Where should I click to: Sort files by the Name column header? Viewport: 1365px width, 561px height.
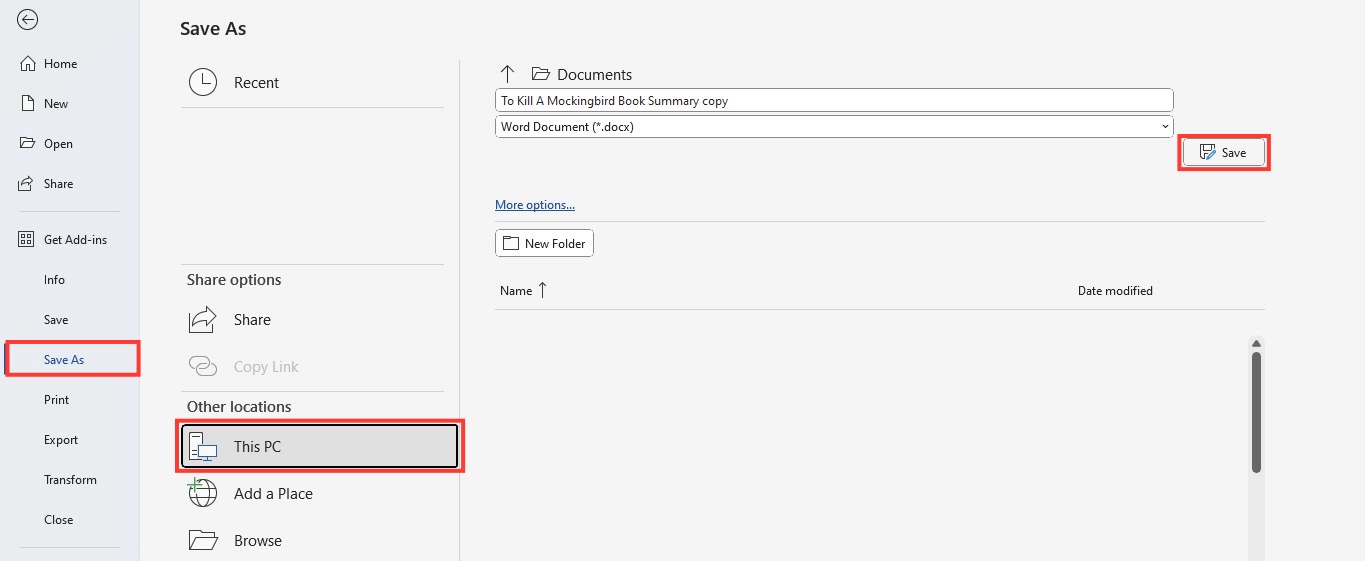click(516, 291)
